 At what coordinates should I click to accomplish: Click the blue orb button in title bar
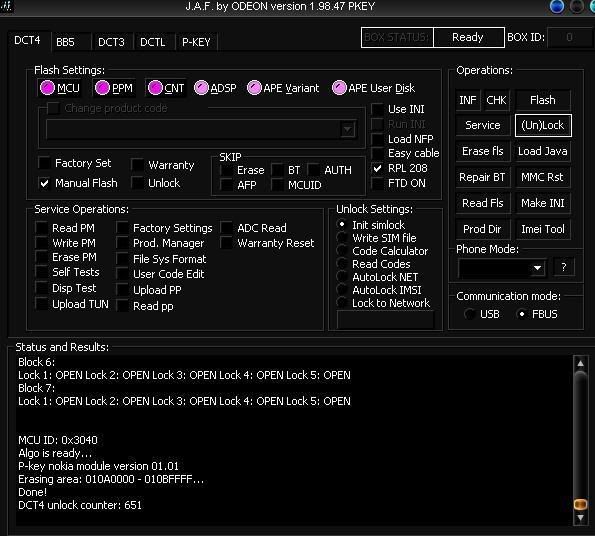pos(557,6)
